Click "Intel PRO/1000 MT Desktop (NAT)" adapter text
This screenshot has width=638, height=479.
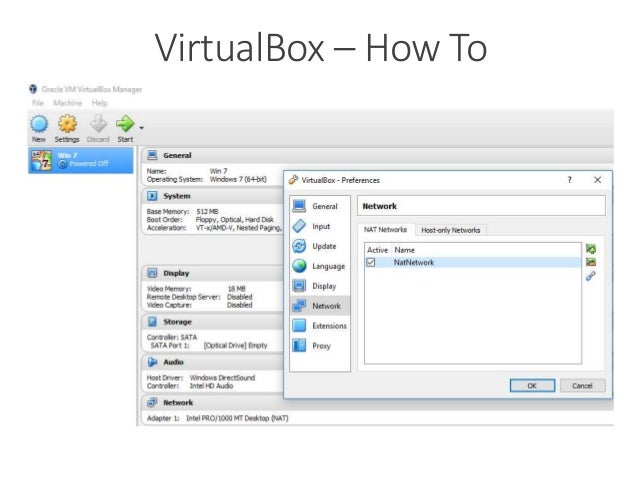point(237,418)
